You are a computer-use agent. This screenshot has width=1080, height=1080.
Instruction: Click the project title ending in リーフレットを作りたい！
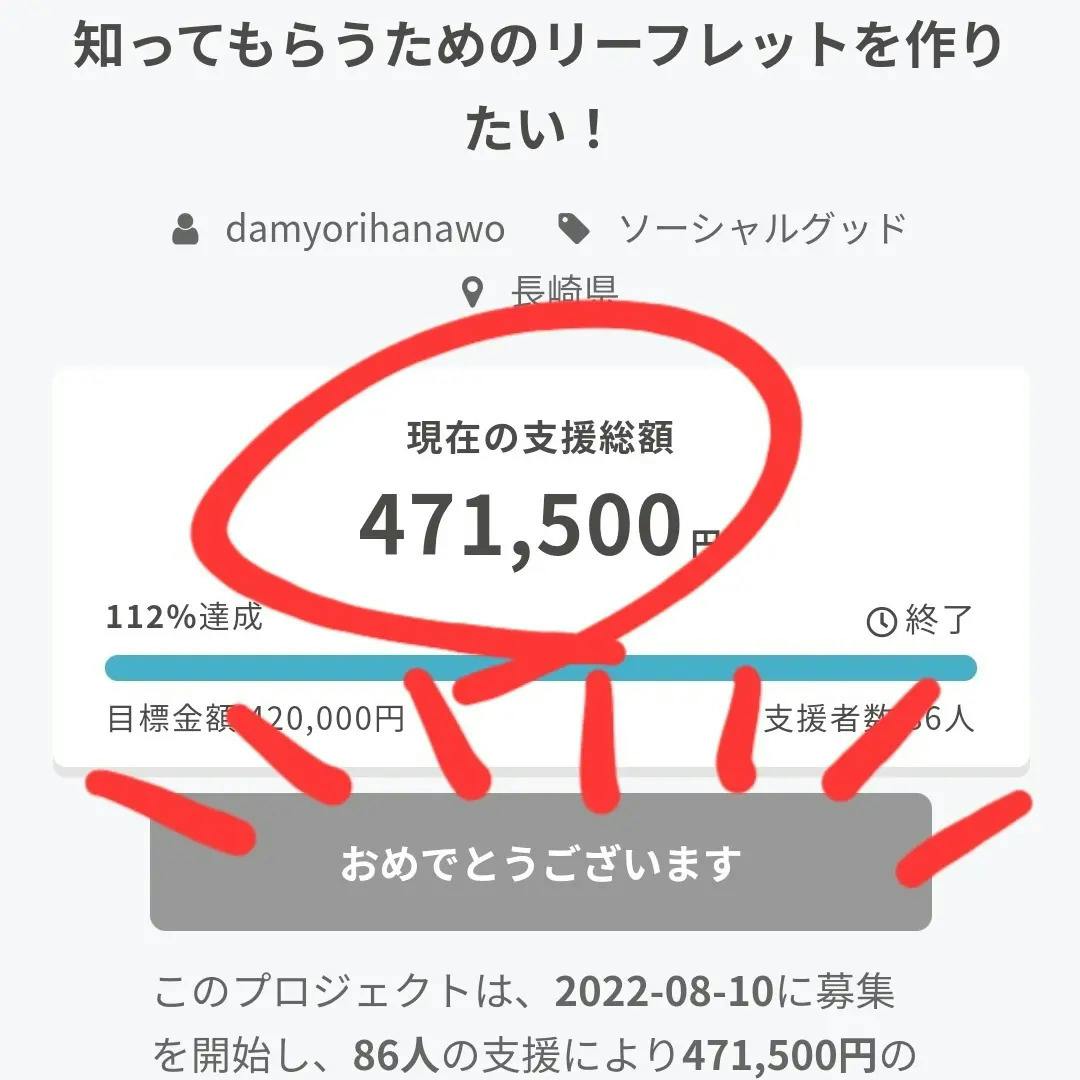pos(540,88)
